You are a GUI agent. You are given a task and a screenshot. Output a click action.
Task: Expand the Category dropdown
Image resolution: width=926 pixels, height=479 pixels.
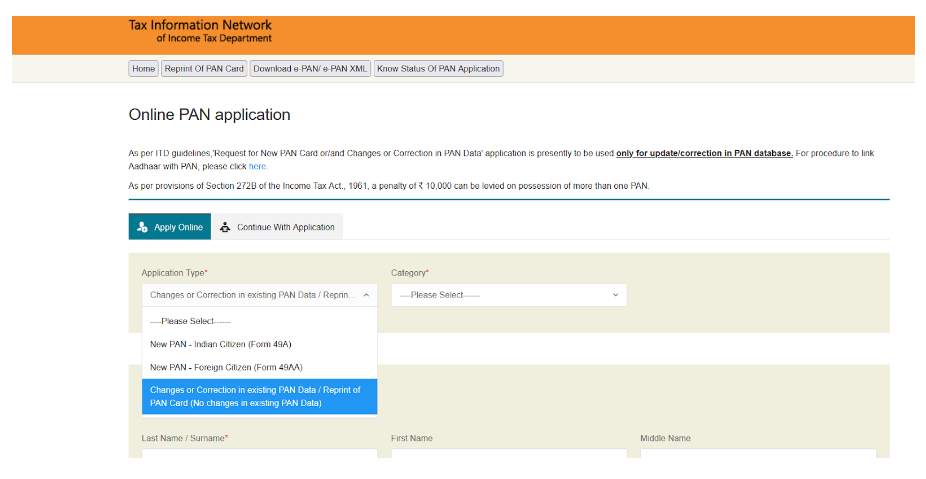[508, 295]
